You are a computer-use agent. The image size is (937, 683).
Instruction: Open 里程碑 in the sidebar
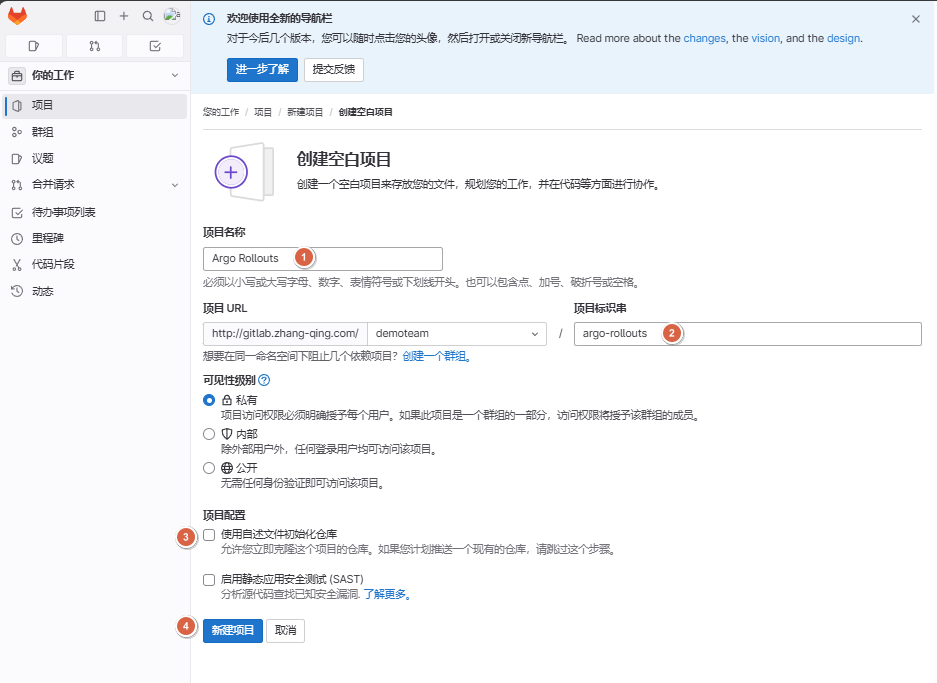click(x=96, y=238)
